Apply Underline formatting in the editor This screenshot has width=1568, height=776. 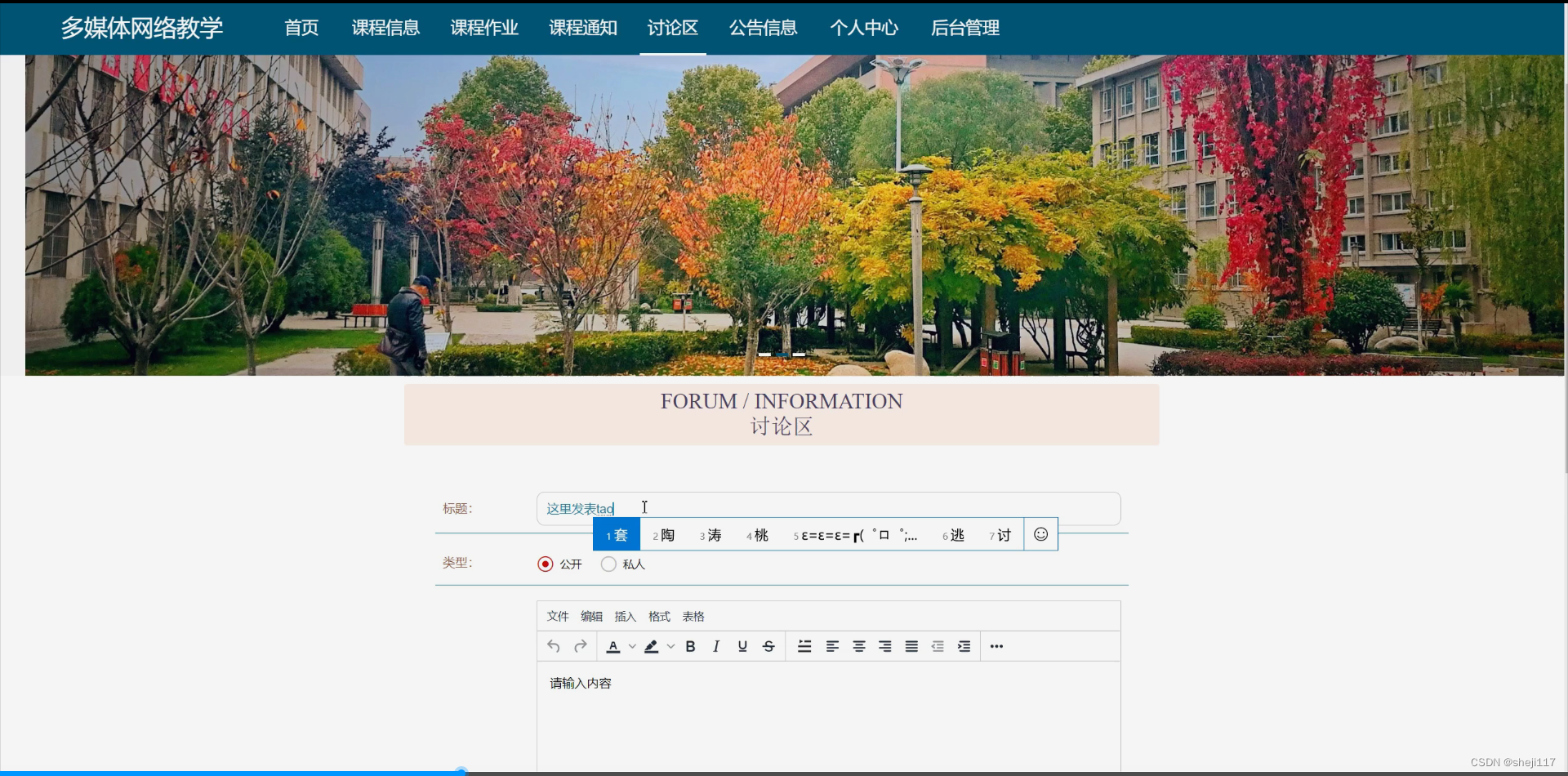click(742, 645)
